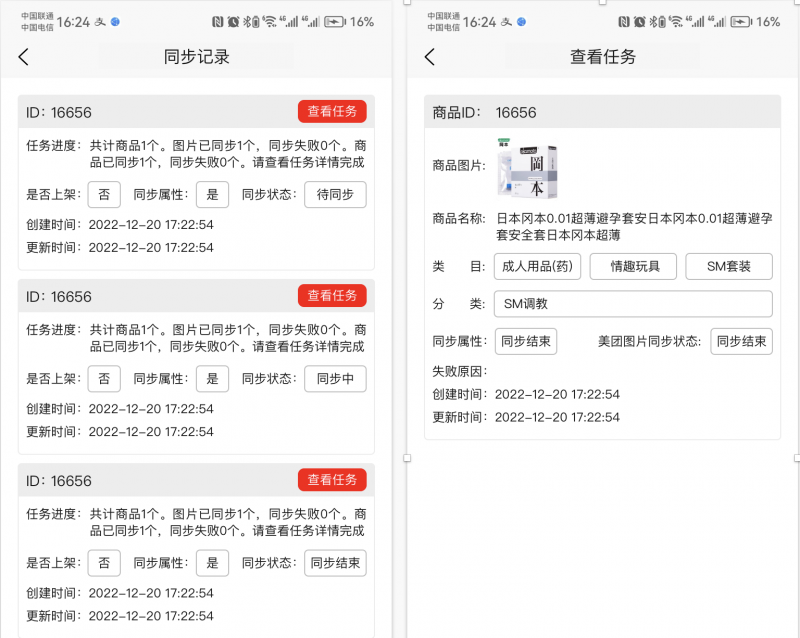The image size is (800, 638).
Task: Click the 失败原因 label
Action: coord(459,372)
